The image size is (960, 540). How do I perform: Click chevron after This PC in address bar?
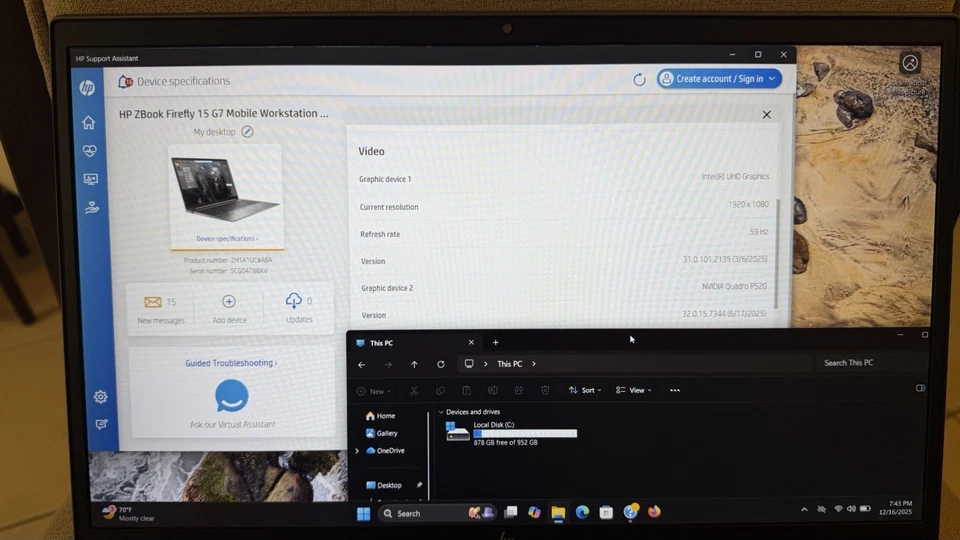click(x=534, y=364)
